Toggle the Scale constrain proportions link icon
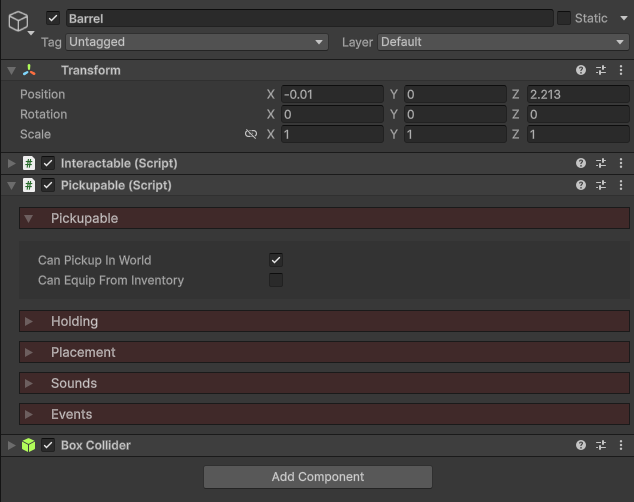 [x=251, y=135]
